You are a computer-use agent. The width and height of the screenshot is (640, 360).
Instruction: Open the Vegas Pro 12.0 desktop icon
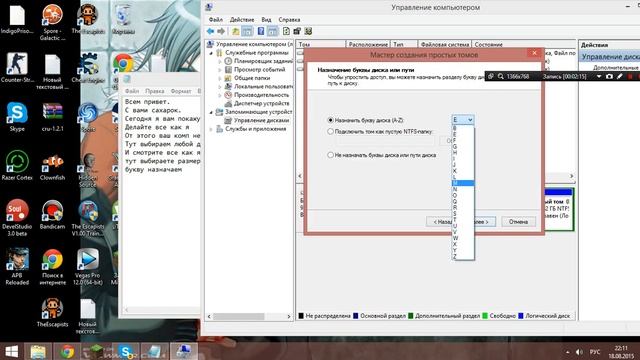[x=88, y=267]
